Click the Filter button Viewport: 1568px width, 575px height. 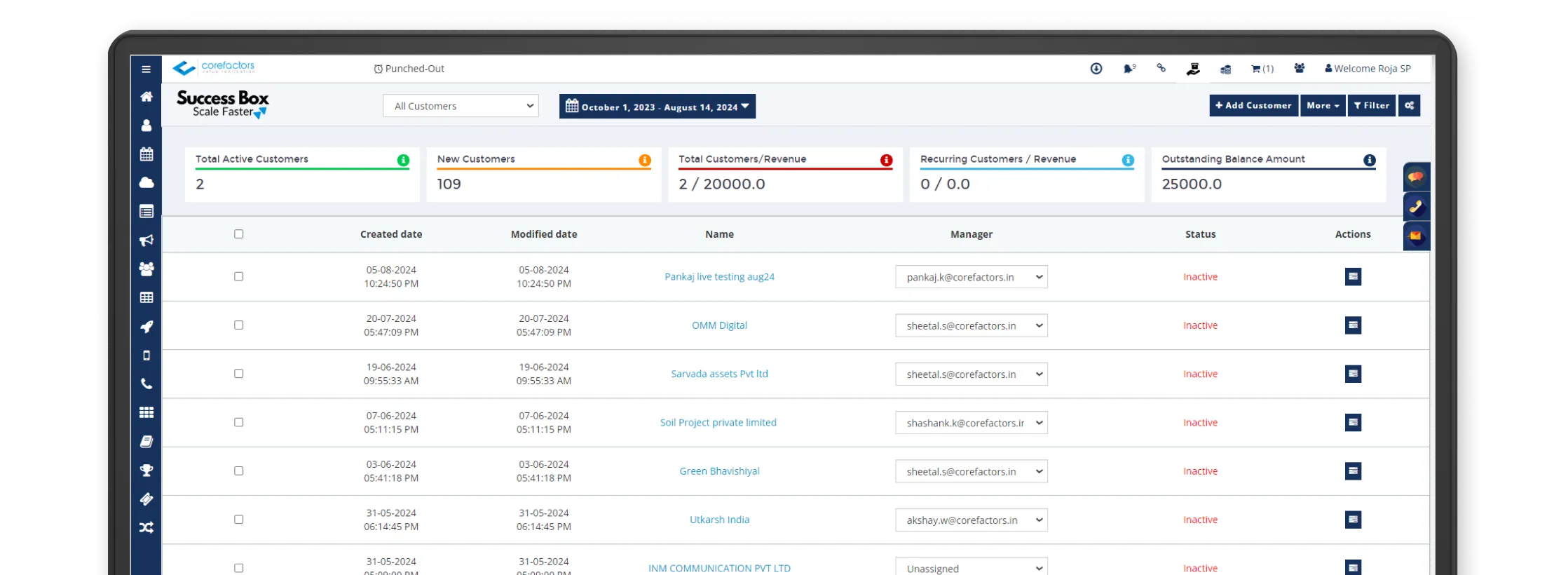[x=1372, y=106]
